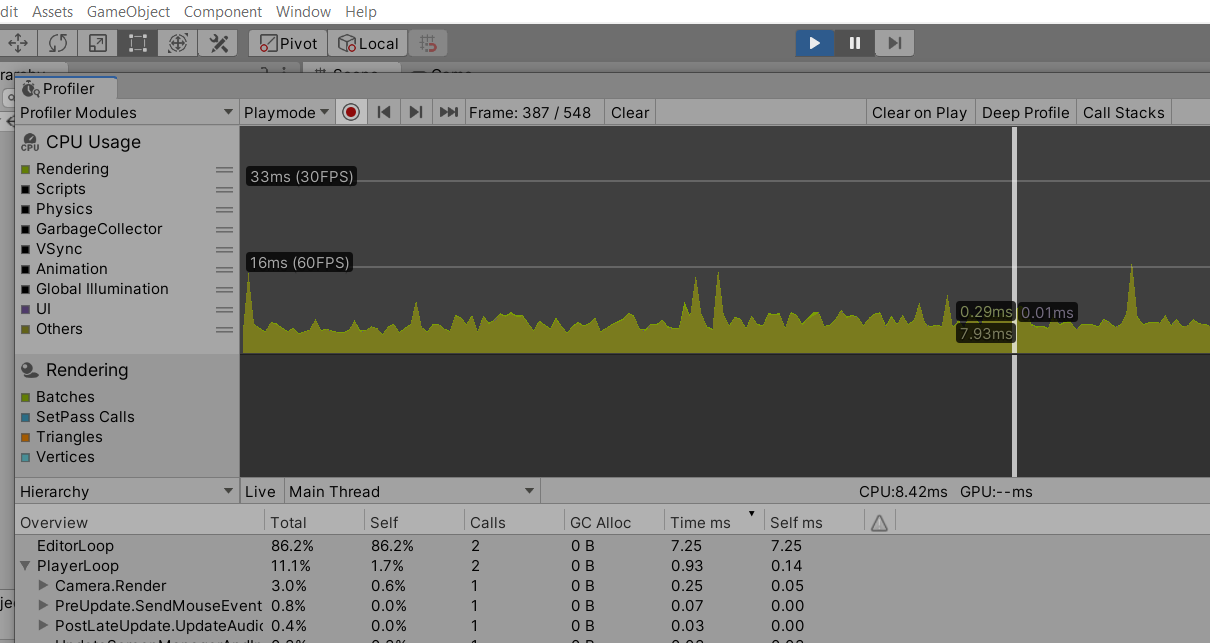1210x643 pixels.
Task: Jump to previous profiler frame
Action: coord(383,112)
